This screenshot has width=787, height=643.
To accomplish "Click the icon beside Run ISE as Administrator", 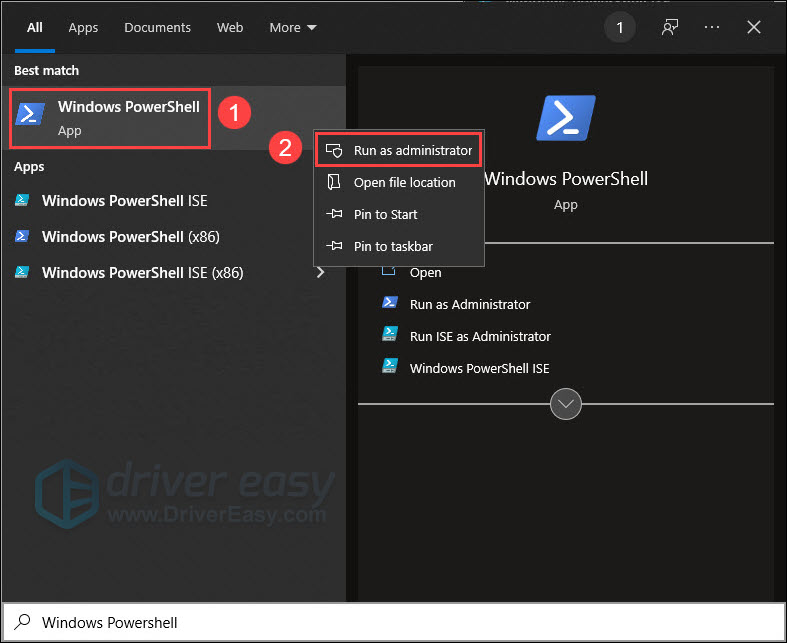I will pos(390,334).
